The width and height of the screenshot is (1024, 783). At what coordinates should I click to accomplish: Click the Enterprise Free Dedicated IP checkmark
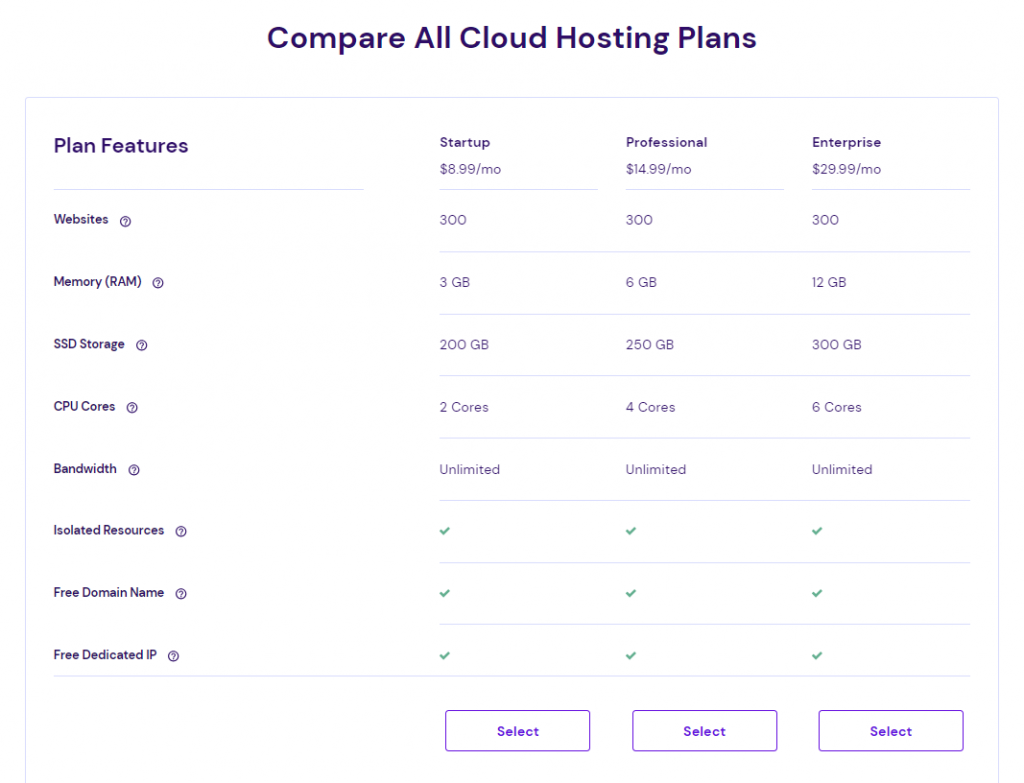click(x=817, y=655)
